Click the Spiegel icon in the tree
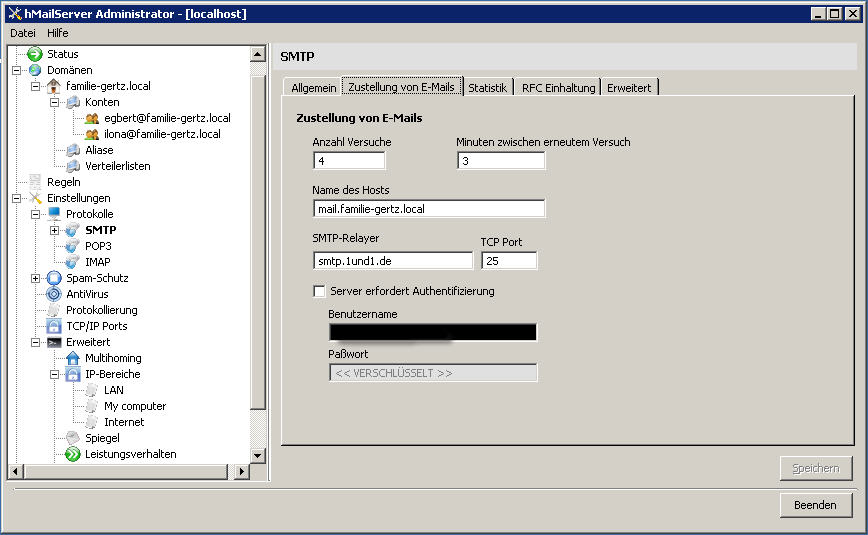The height and width of the screenshot is (535, 868). [73, 438]
